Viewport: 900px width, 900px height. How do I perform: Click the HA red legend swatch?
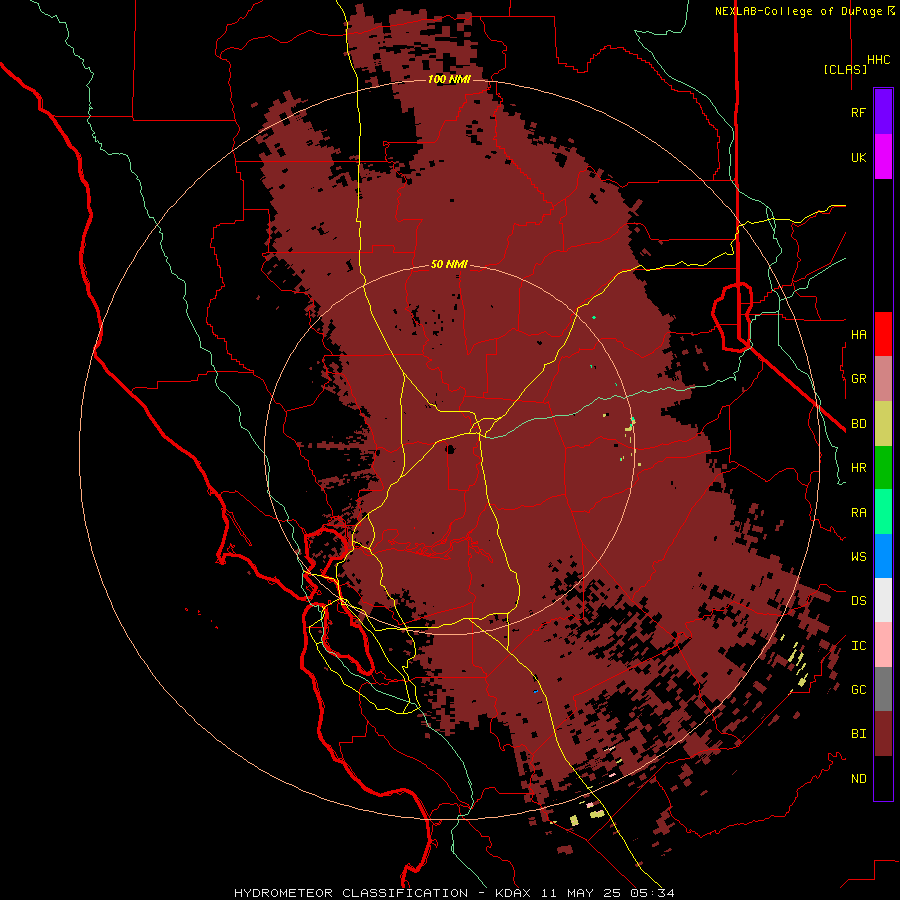tap(883, 334)
